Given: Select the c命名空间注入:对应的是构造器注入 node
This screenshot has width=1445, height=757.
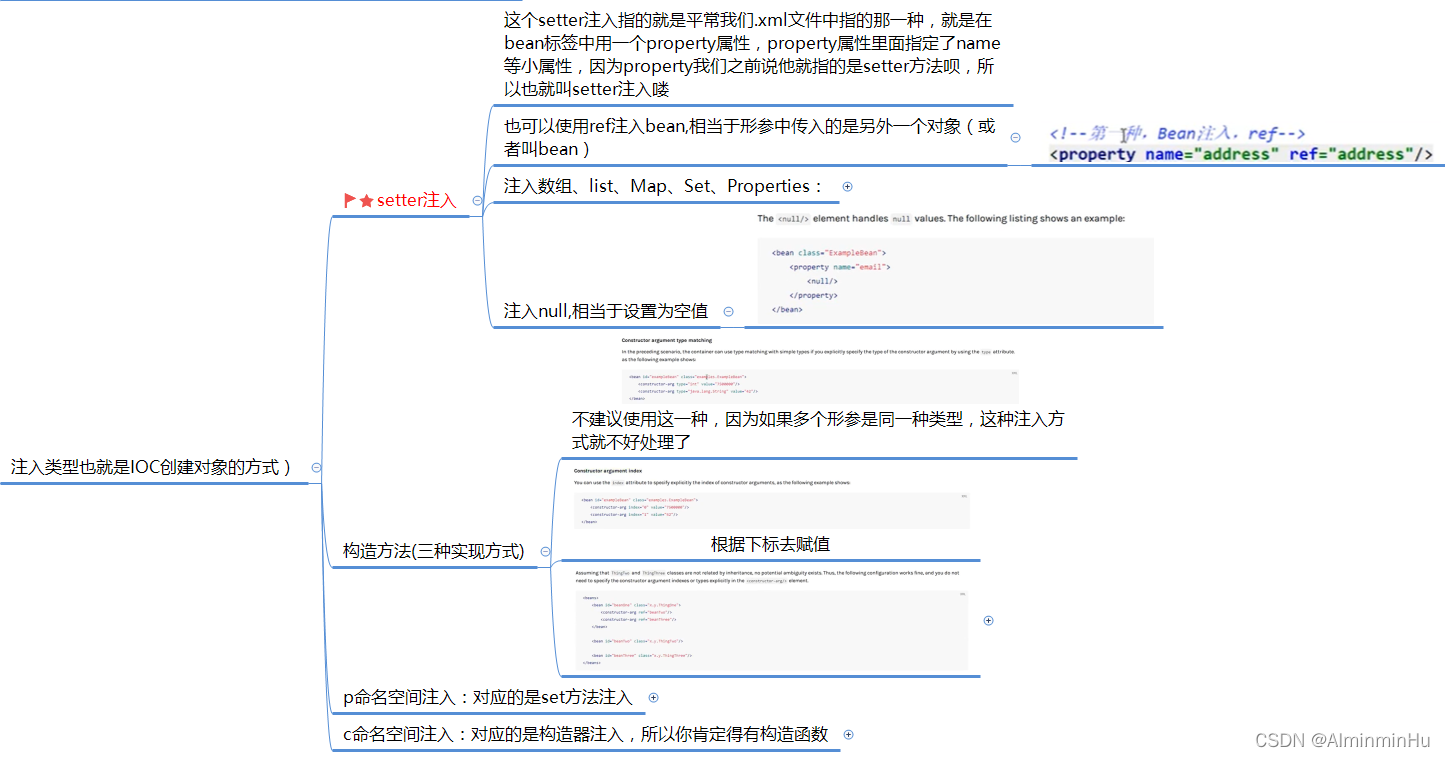Looking at the screenshot, I should pos(586,734).
